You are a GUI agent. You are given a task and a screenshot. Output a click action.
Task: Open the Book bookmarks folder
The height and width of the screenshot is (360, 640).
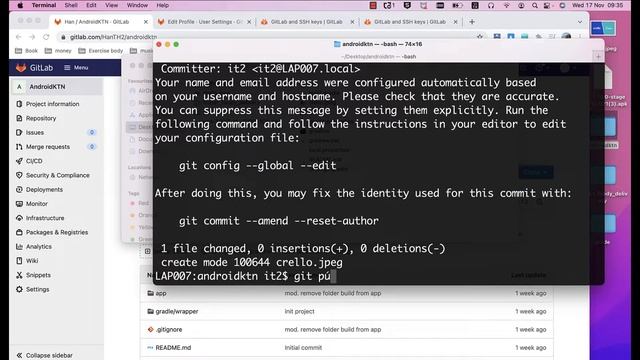27,51
